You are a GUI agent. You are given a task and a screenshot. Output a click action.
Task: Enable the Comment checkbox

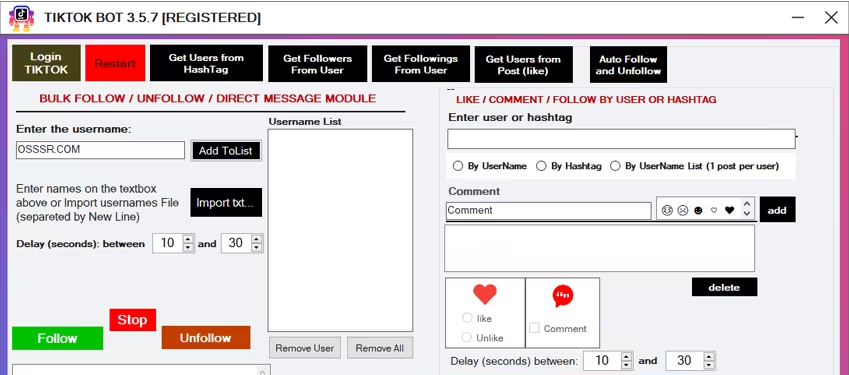coord(534,328)
